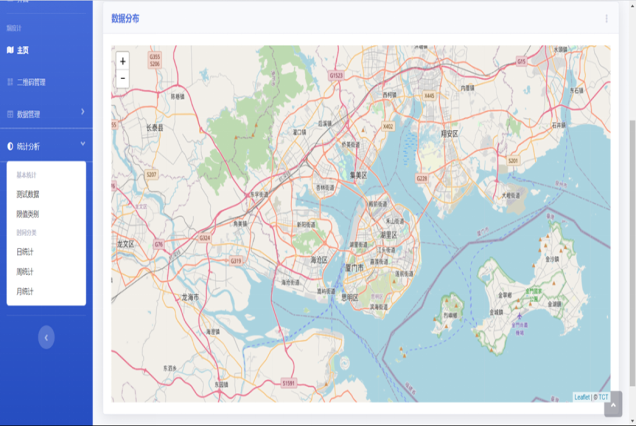Click the G324 road shield on map
Screen dimensions: 636x427
[204, 238]
